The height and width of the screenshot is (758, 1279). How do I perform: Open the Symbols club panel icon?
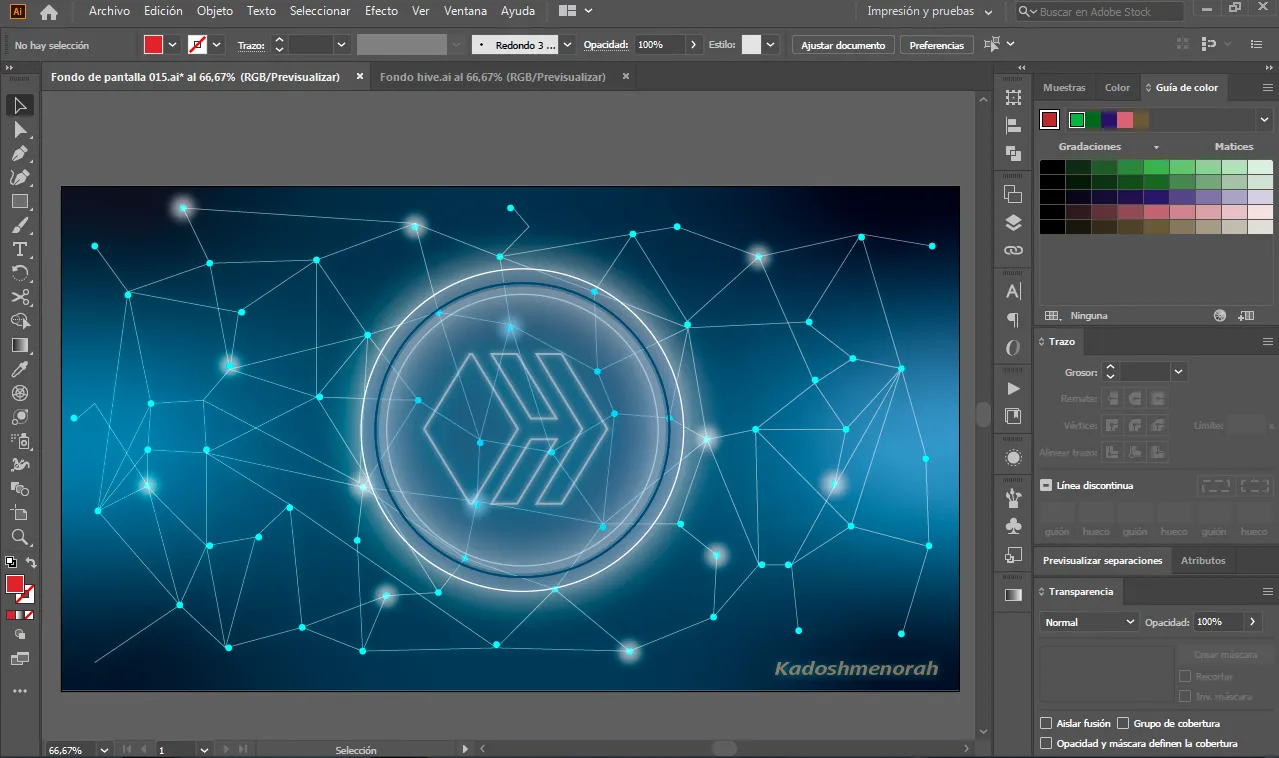[x=1013, y=526]
